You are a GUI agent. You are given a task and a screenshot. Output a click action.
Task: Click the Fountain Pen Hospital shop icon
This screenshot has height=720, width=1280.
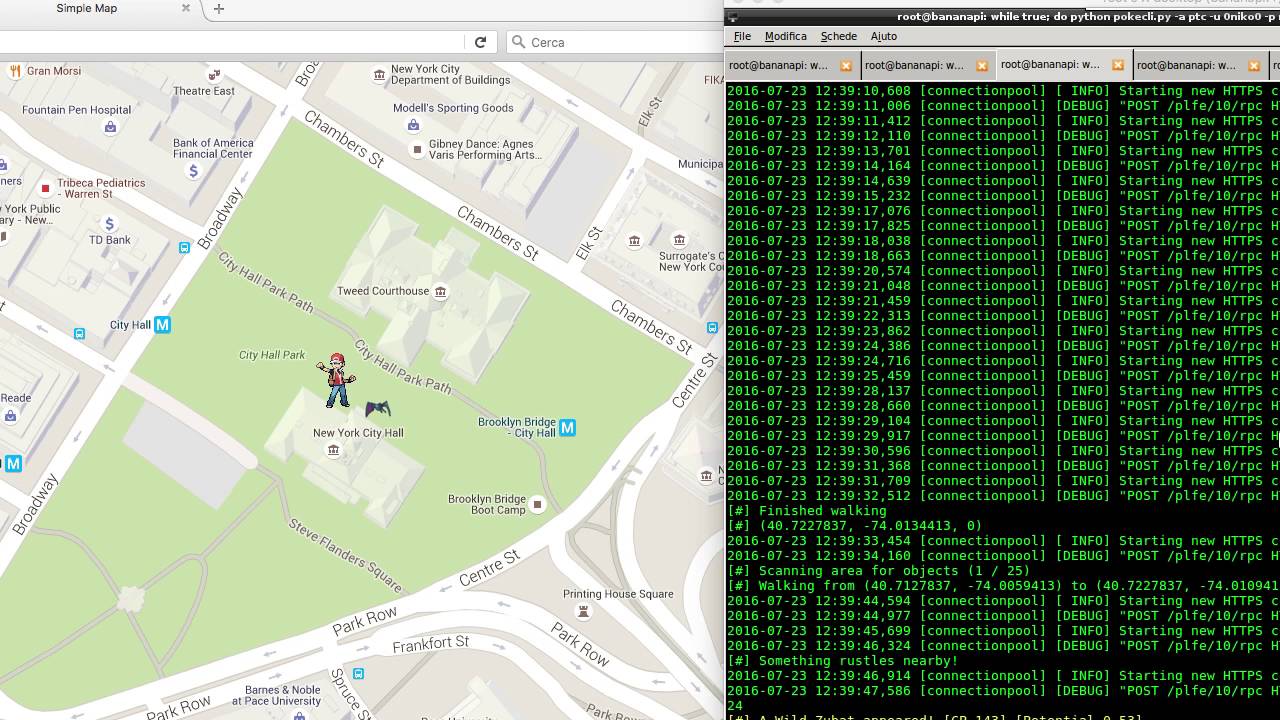click(110, 127)
